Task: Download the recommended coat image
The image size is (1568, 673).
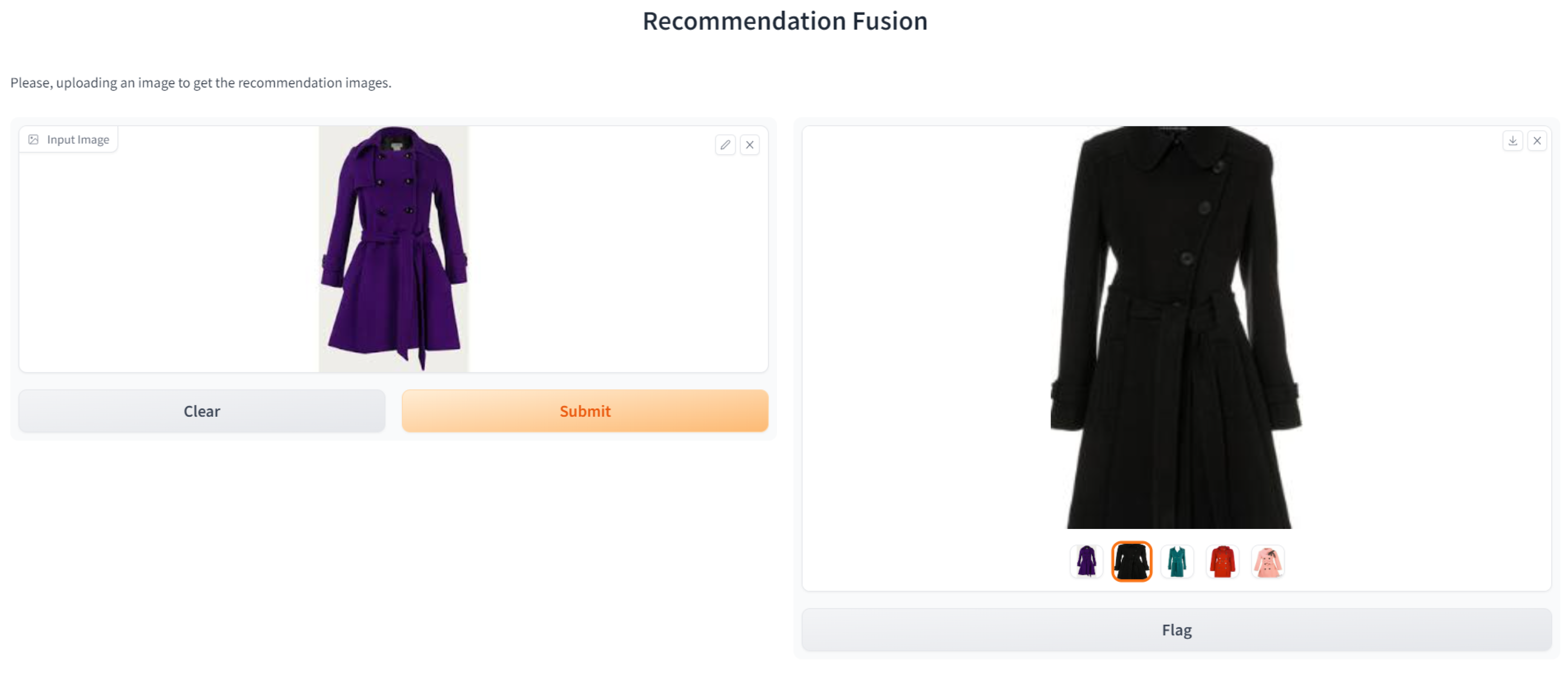Action: coord(1513,141)
